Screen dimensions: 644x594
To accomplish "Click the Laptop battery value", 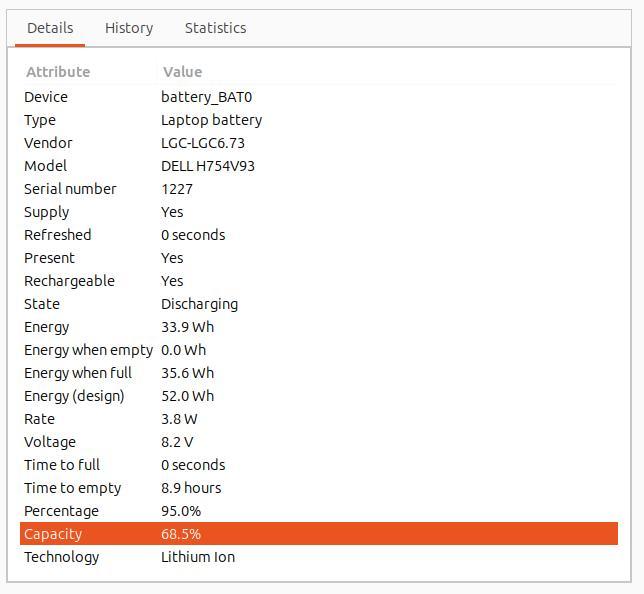I will pos(211,120).
